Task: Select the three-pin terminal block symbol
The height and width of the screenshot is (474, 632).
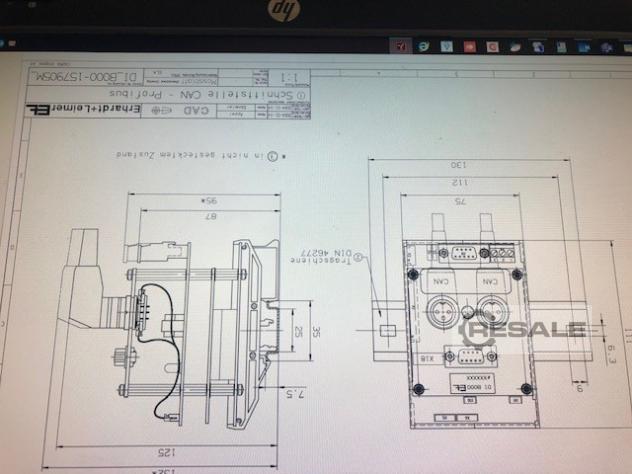Action: 506,254
